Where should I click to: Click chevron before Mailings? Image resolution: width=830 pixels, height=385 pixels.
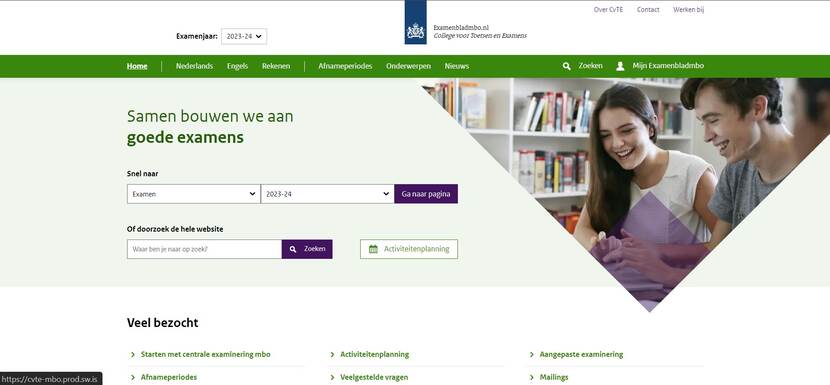point(531,378)
